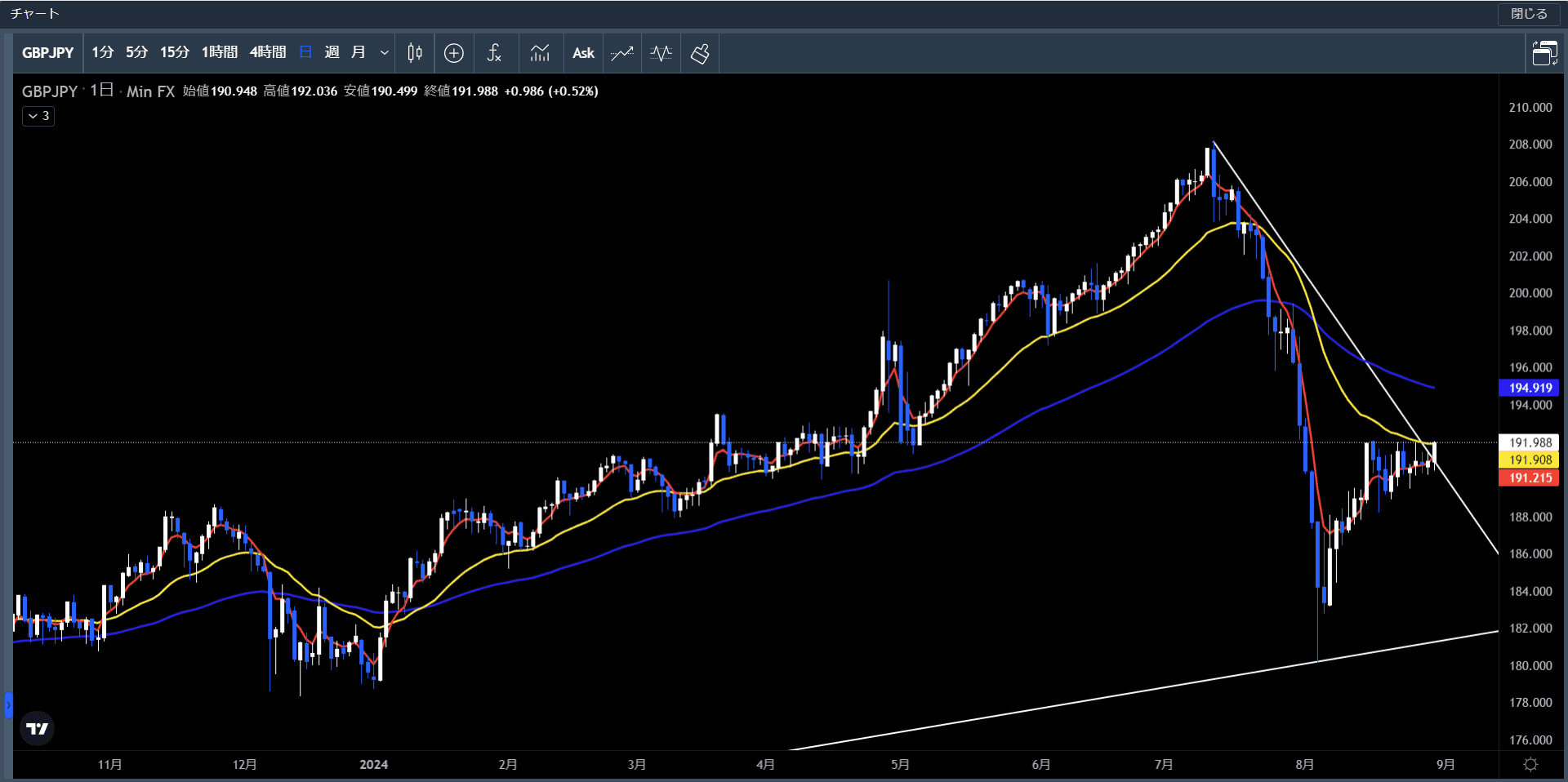The width and height of the screenshot is (1568, 782).
Task: Click the eraser tool icon
Action: click(700, 53)
